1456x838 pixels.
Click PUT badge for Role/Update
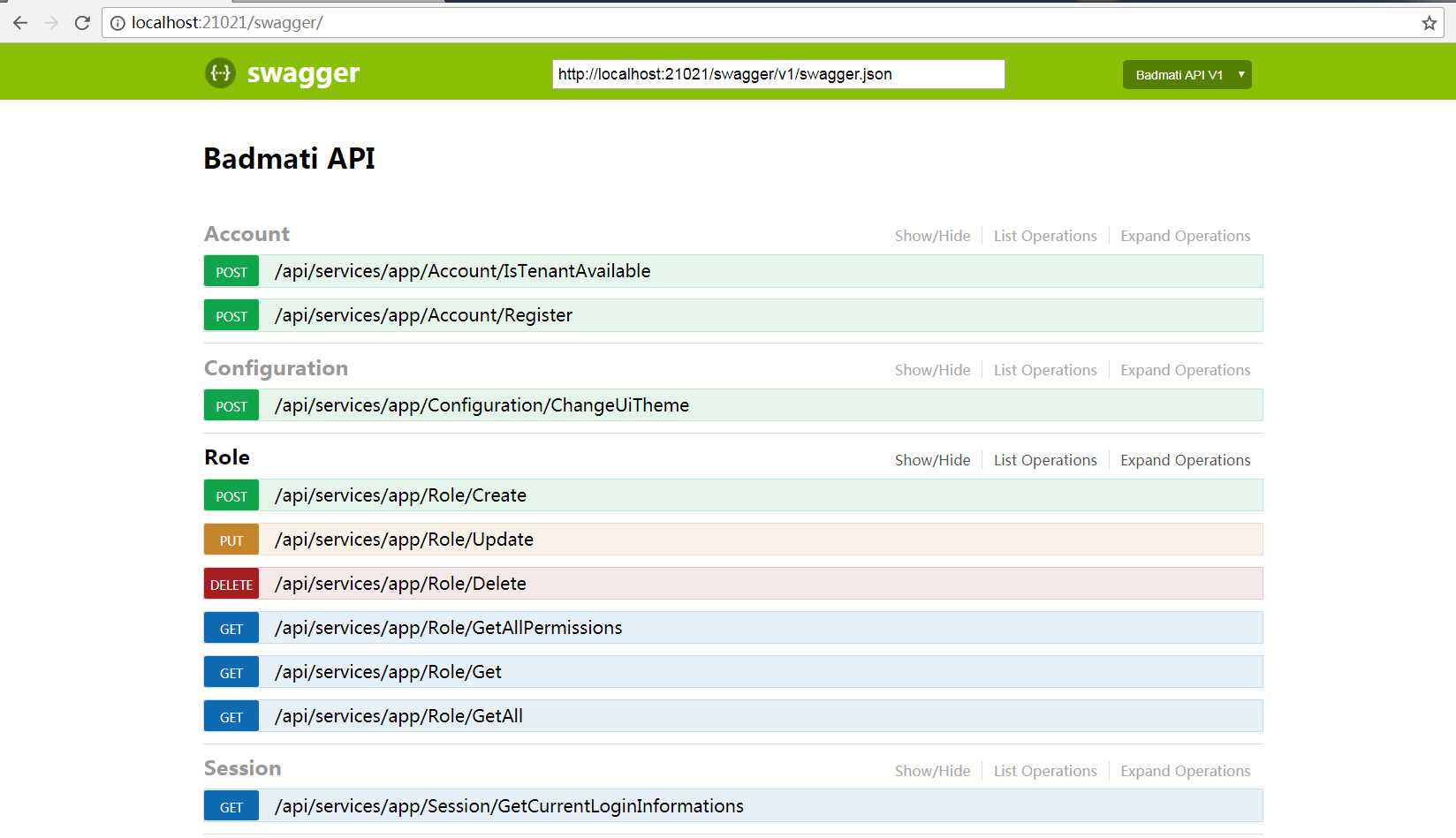[231, 540]
